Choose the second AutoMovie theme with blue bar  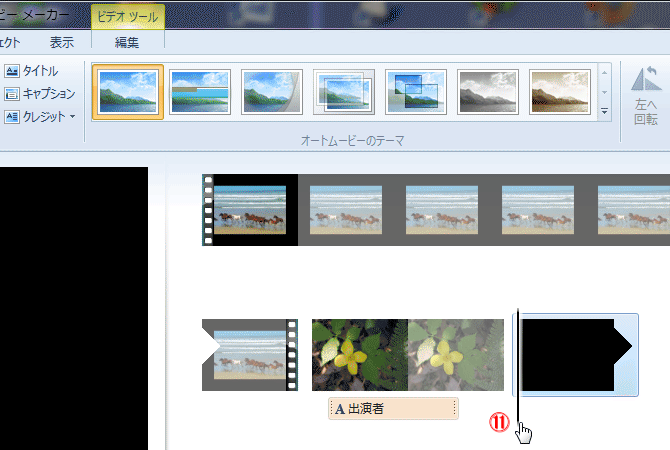200,92
